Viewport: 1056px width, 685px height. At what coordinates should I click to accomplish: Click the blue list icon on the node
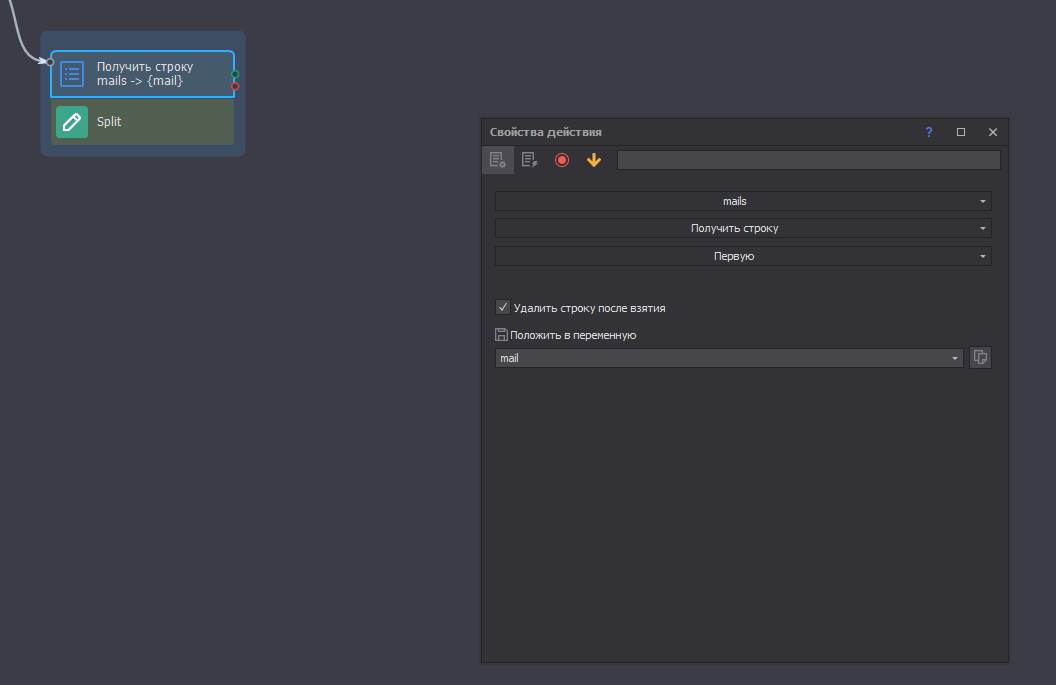click(x=72, y=74)
